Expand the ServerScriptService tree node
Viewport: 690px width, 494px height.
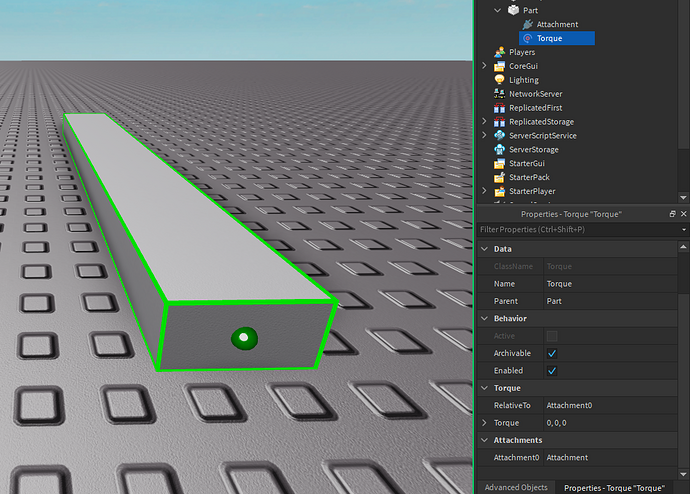tap(484, 135)
